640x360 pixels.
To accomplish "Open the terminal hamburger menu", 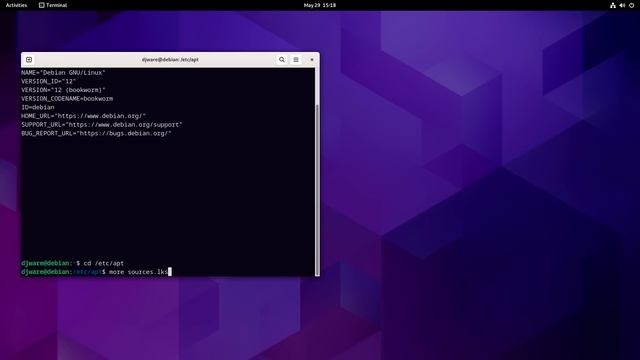I will pos(296,60).
